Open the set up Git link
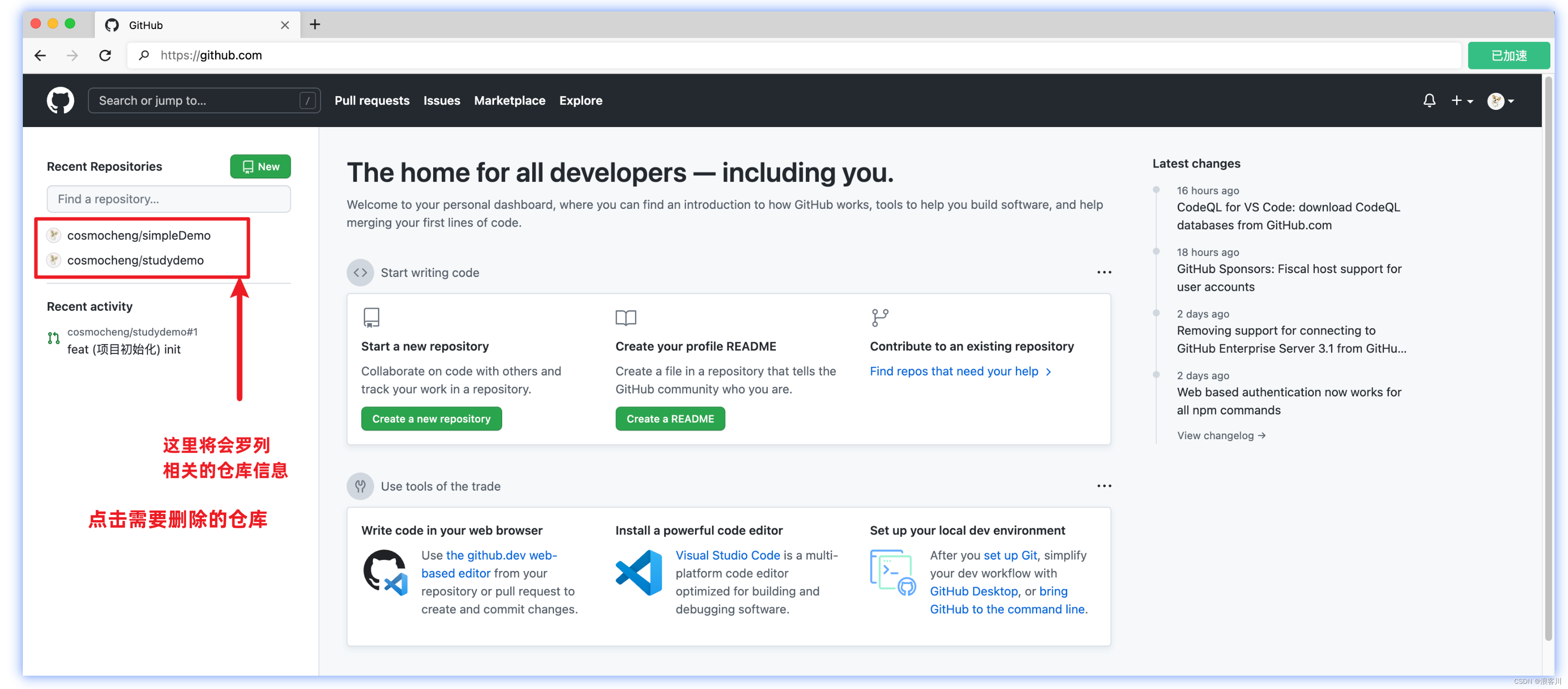This screenshot has width=1568, height=689. pos(1010,556)
